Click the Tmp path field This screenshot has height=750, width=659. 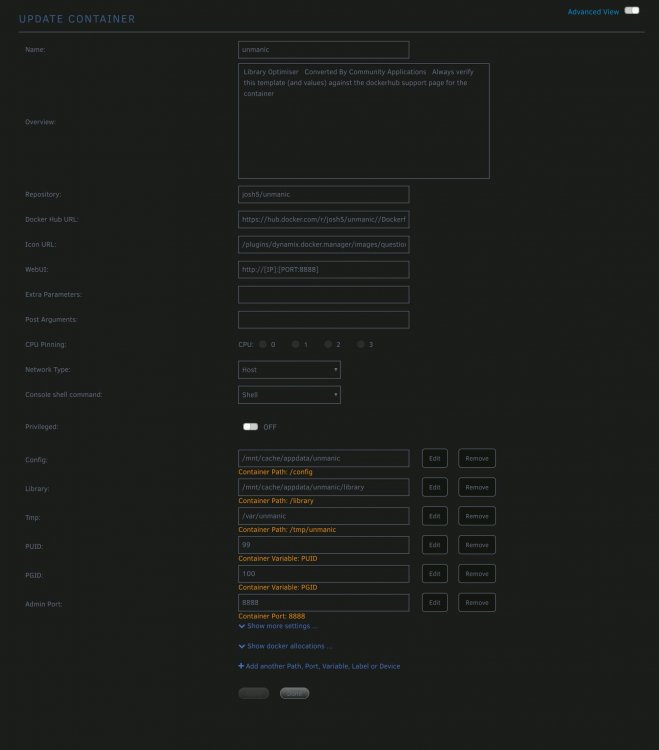tap(324, 516)
